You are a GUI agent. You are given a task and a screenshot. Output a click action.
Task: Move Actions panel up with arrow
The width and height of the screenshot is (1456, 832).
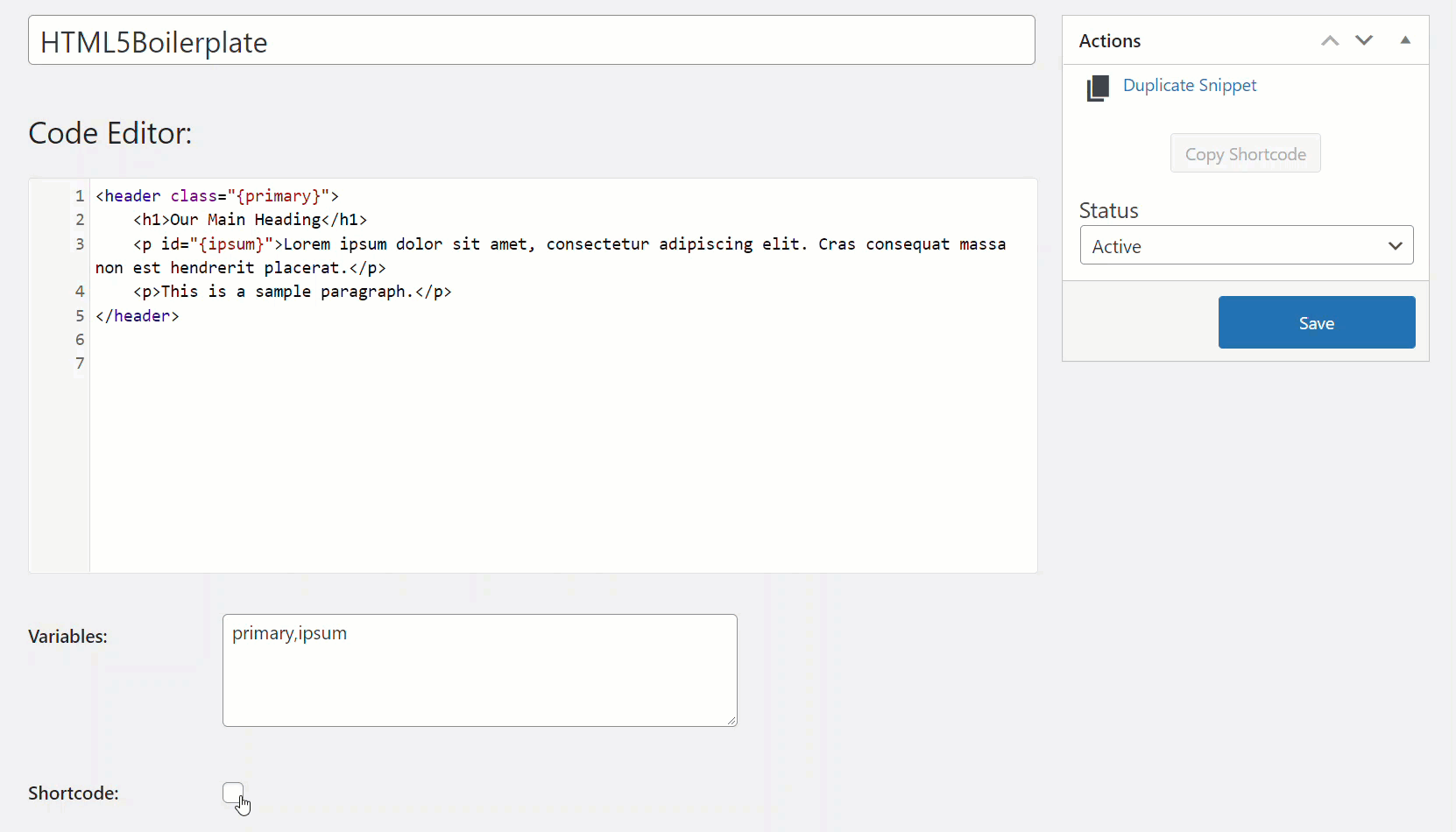click(1330, 40)
